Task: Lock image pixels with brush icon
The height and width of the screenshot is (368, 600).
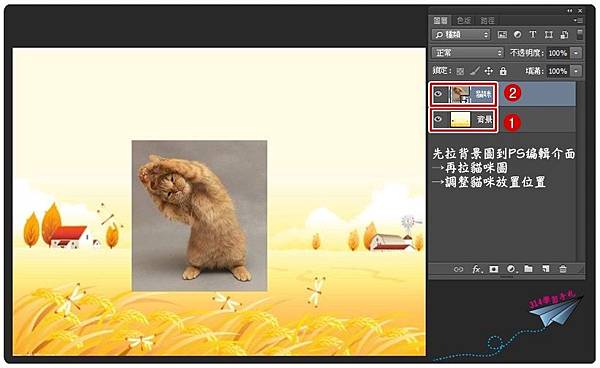Action: click(x=474, y=71)
